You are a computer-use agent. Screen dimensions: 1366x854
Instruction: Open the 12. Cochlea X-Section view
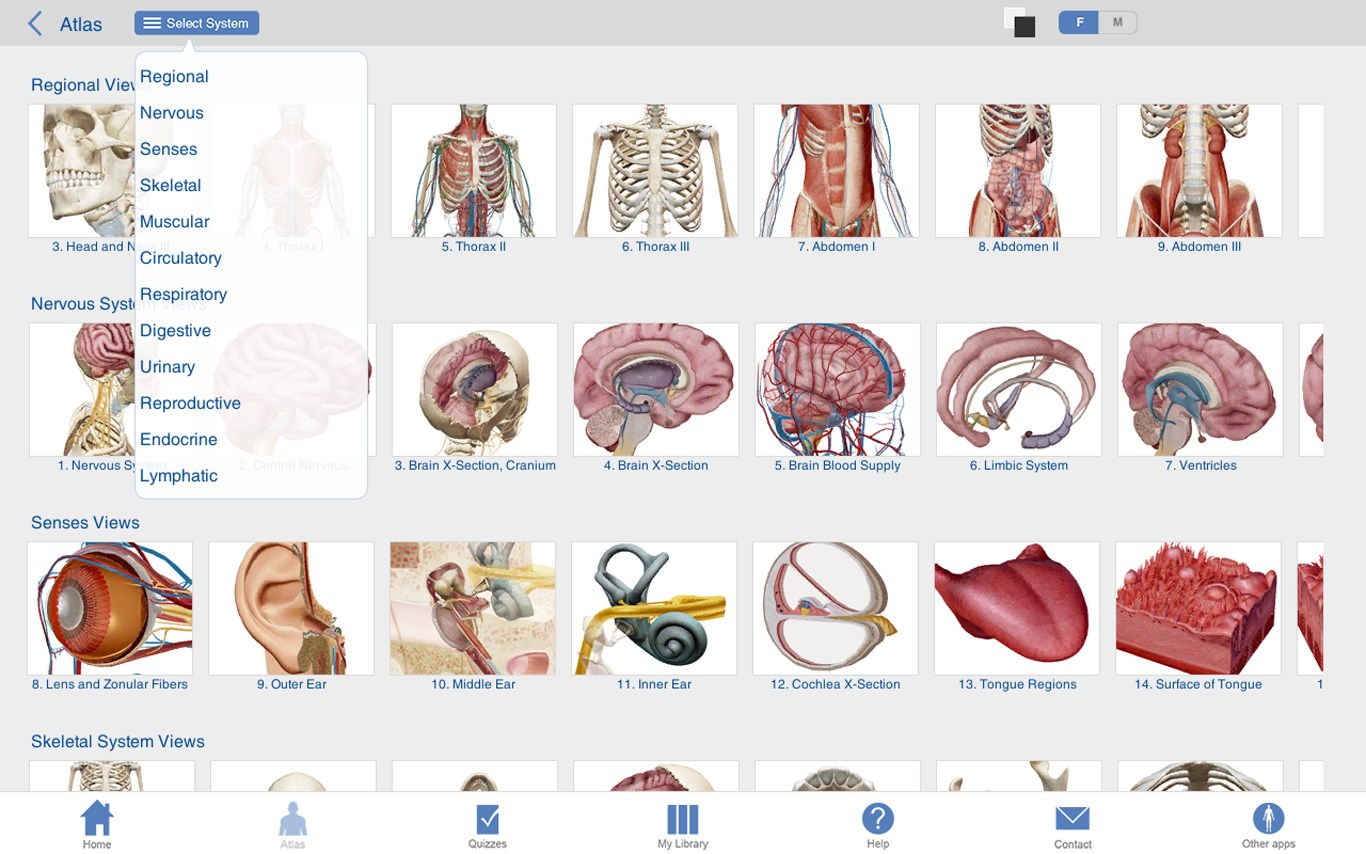836,609
